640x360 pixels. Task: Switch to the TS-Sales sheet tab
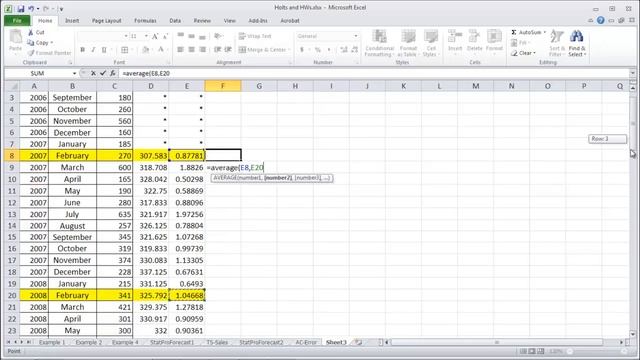tap(217, 342)
